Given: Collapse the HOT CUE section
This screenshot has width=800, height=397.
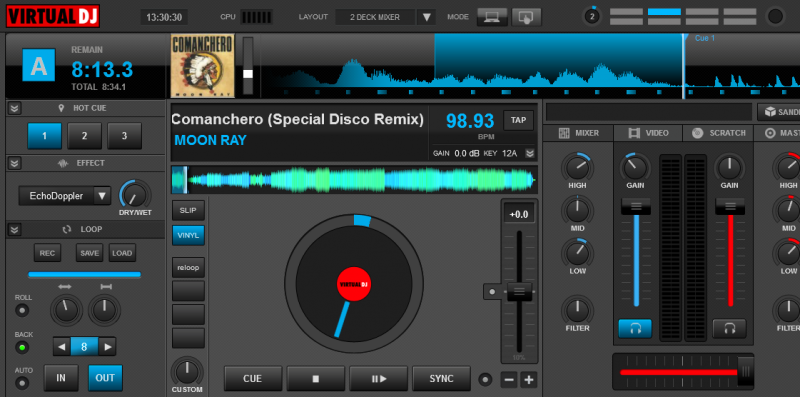Looking at the screenshot, I should coord(15,108).
